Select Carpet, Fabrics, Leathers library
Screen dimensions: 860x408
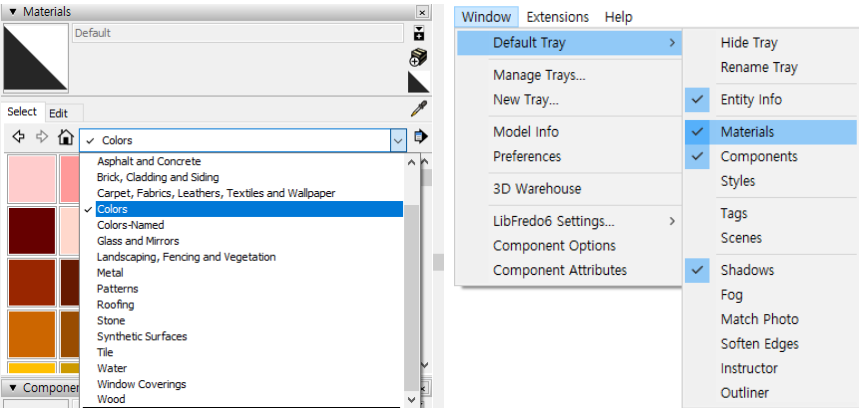[x=249, y=193]
